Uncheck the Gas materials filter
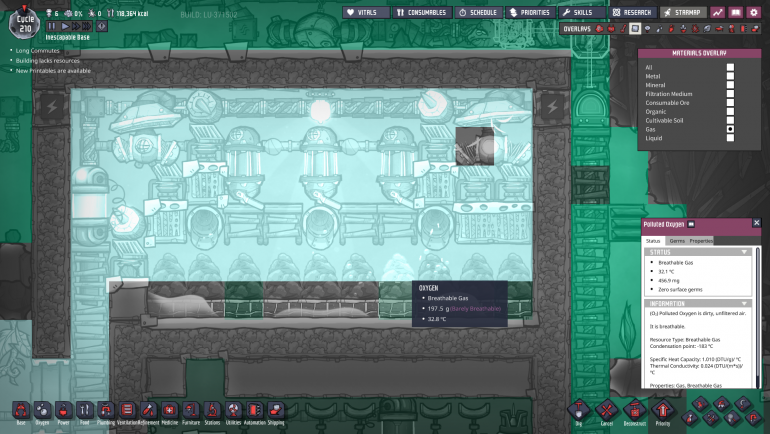Viewport: 770px width, 434px height. pos(730,129)
